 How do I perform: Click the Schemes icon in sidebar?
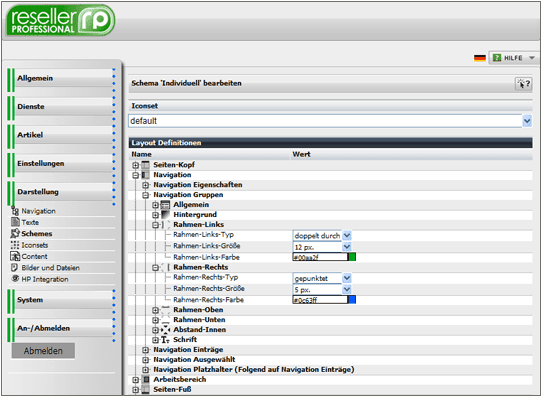[x=15, y=233]
